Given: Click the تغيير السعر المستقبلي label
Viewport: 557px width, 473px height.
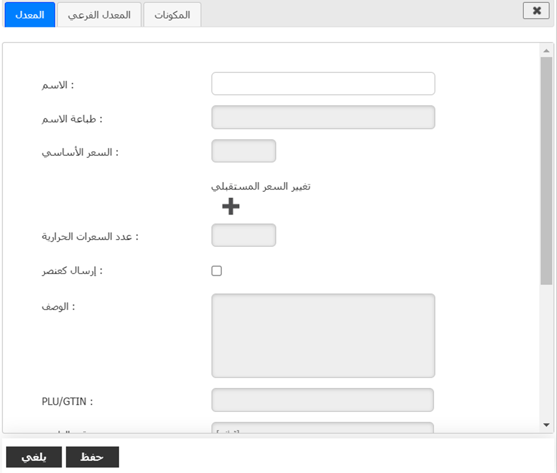Looking at the screenshot, I should click(261, 187).
